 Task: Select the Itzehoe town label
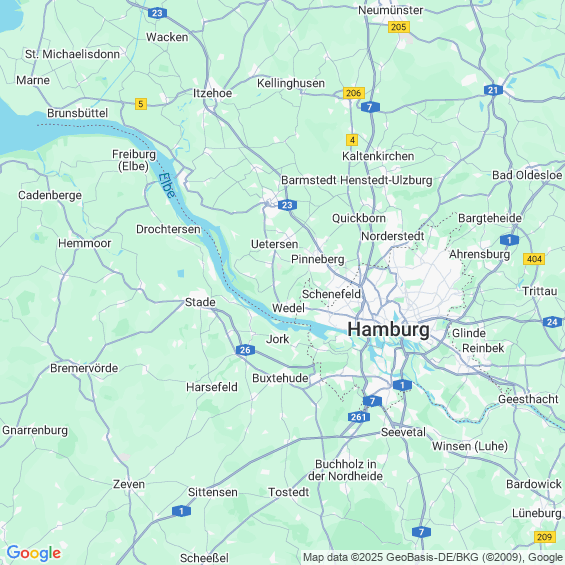213,93
